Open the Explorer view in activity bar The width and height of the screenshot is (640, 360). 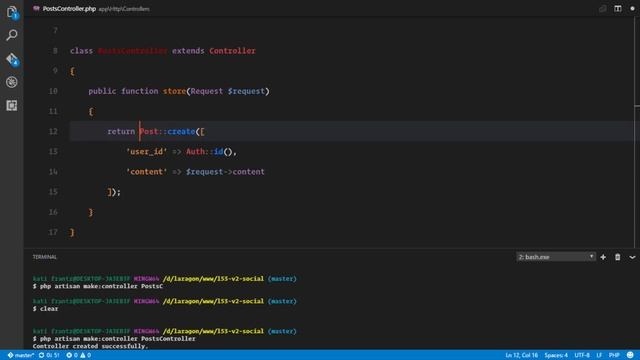click(12, 12)
